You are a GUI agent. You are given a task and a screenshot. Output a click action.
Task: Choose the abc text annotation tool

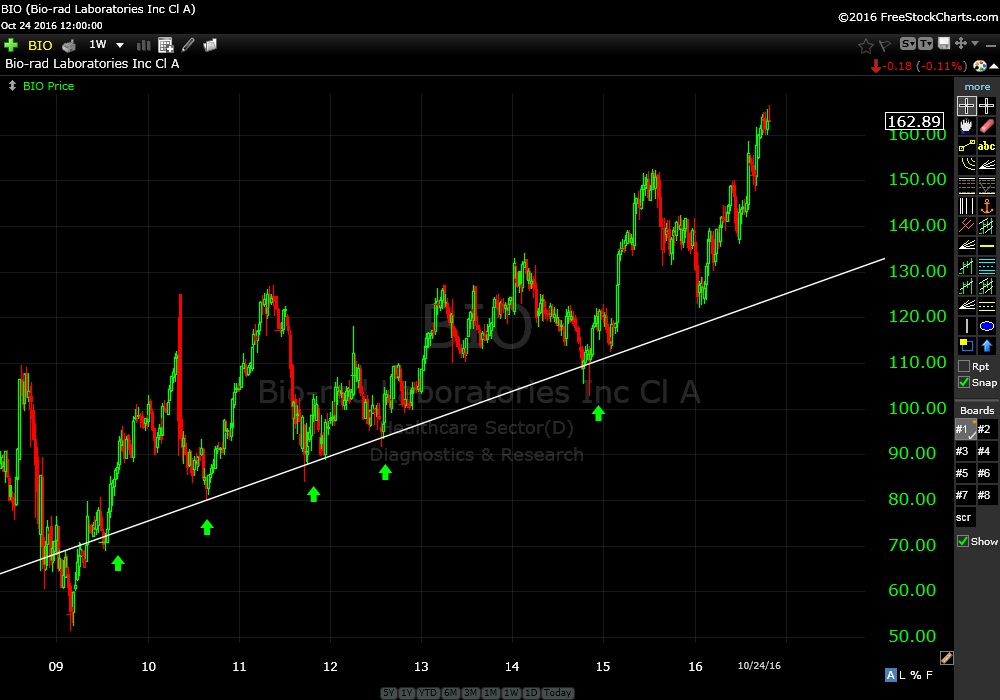(987, 146)
